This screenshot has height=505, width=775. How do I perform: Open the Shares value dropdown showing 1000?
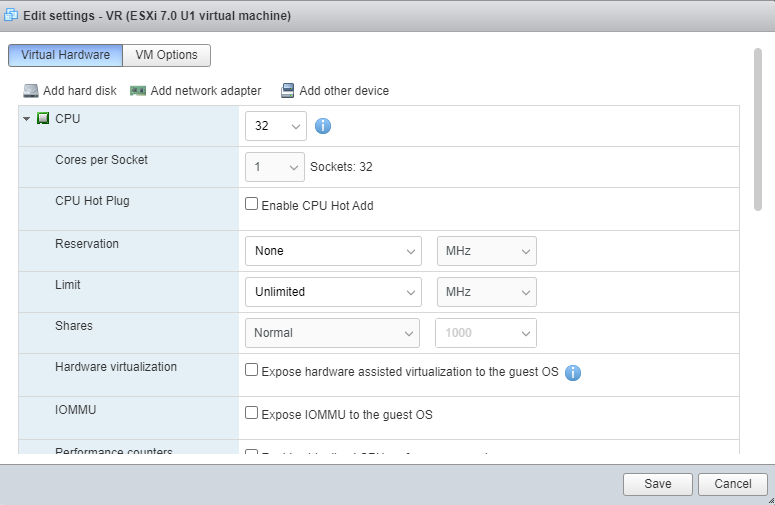(485, 333)
